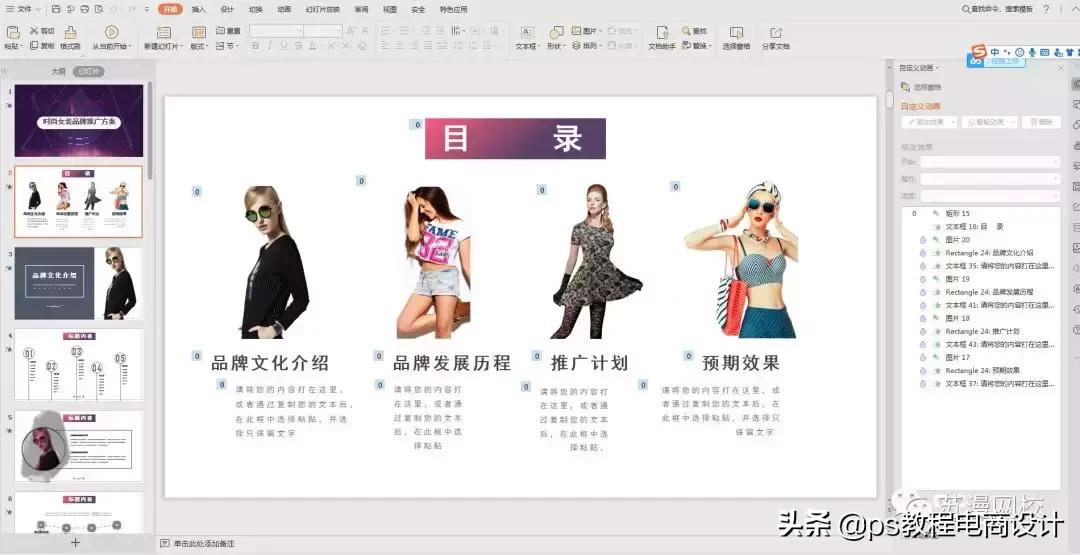Click the Sogou input method S logo

[x=979, y=52]
